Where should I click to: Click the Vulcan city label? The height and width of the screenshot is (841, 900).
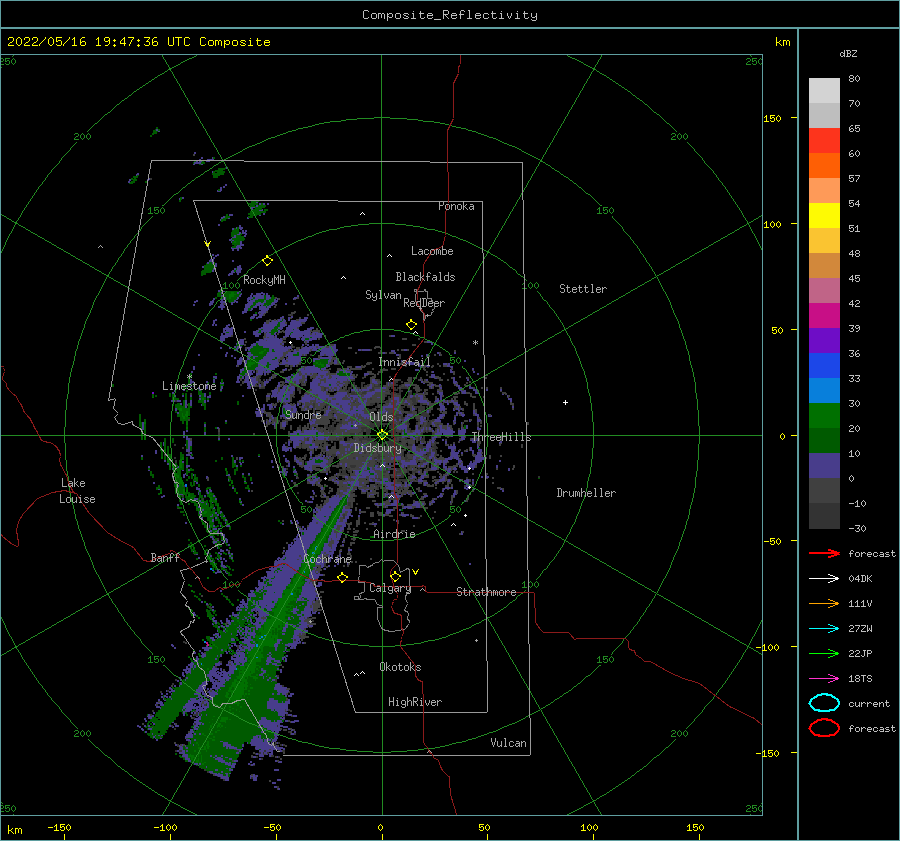click(508, 743)
